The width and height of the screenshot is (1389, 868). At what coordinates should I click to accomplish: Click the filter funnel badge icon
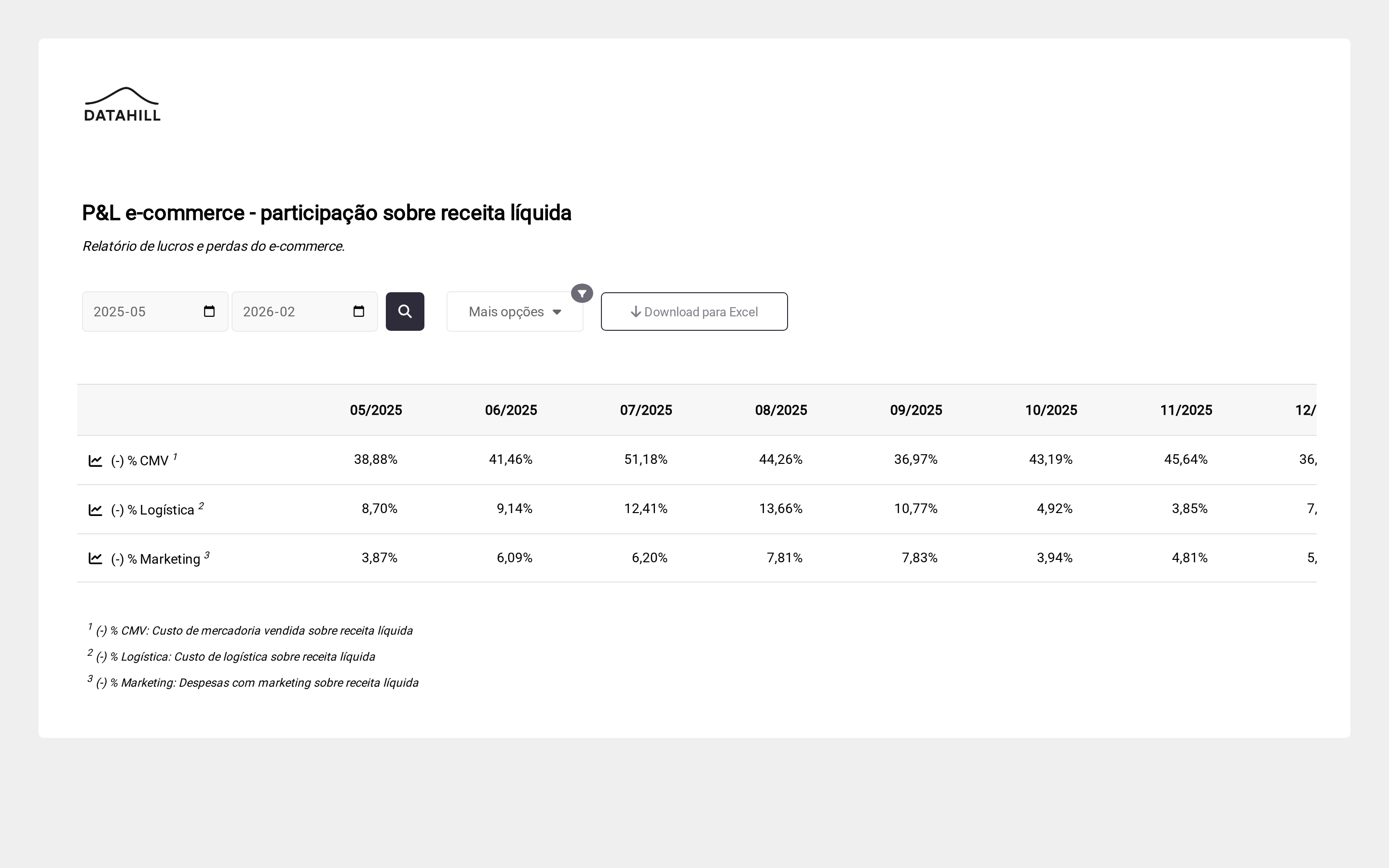coord(582,293)
